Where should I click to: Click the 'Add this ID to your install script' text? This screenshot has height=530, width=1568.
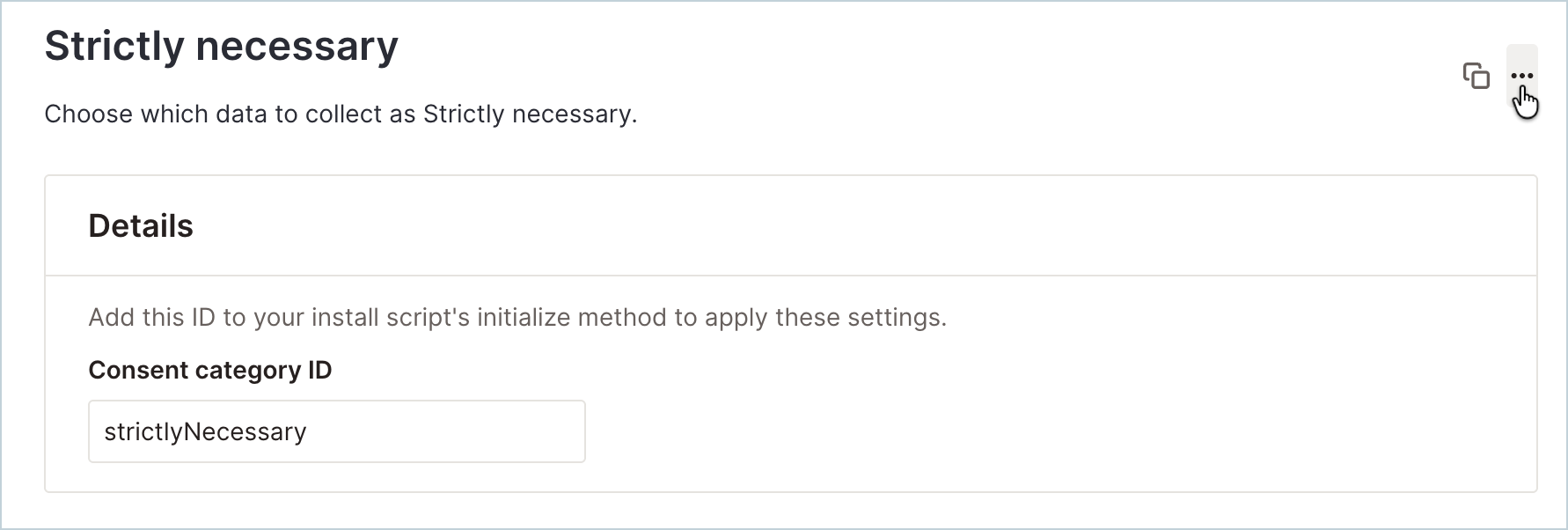click(x=517, y=317)
